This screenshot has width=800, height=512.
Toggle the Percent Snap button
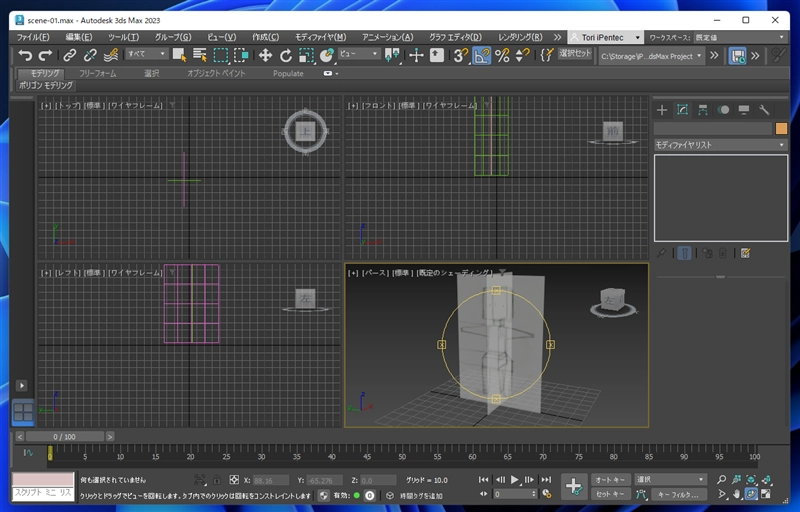tap(502, 55)
